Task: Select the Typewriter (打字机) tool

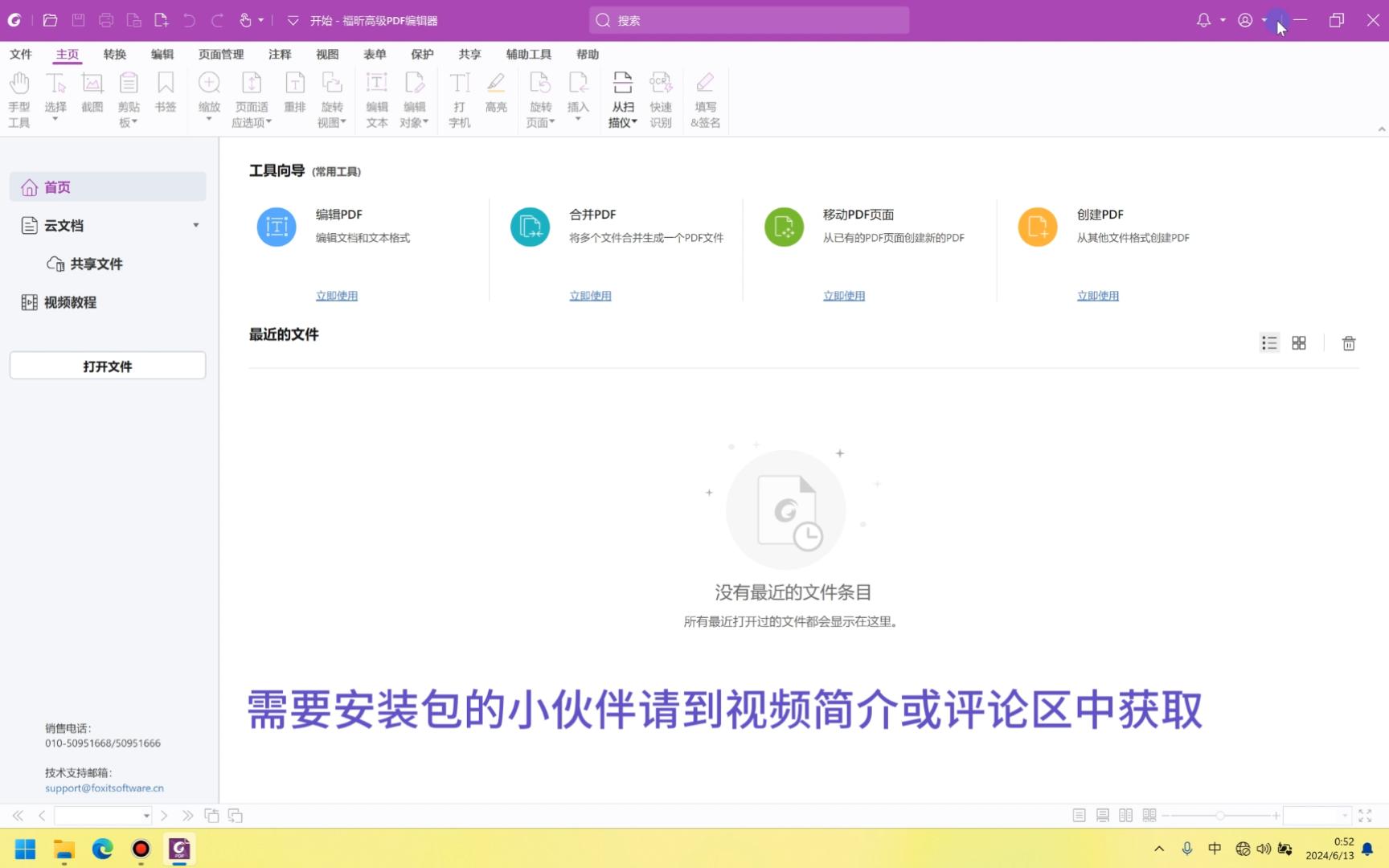Action: click(460, 99)
